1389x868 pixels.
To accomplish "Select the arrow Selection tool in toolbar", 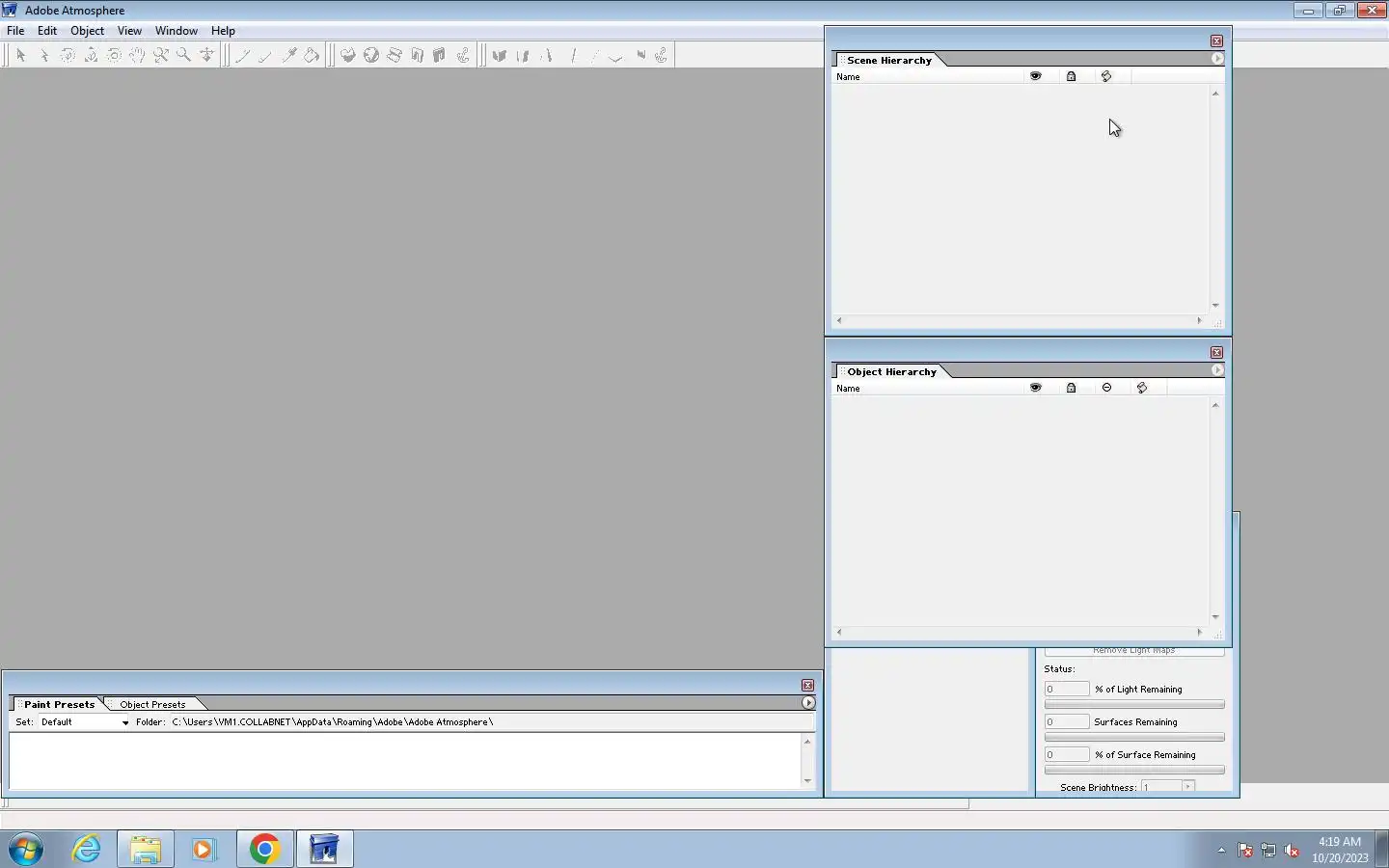I will pos(20,56).
